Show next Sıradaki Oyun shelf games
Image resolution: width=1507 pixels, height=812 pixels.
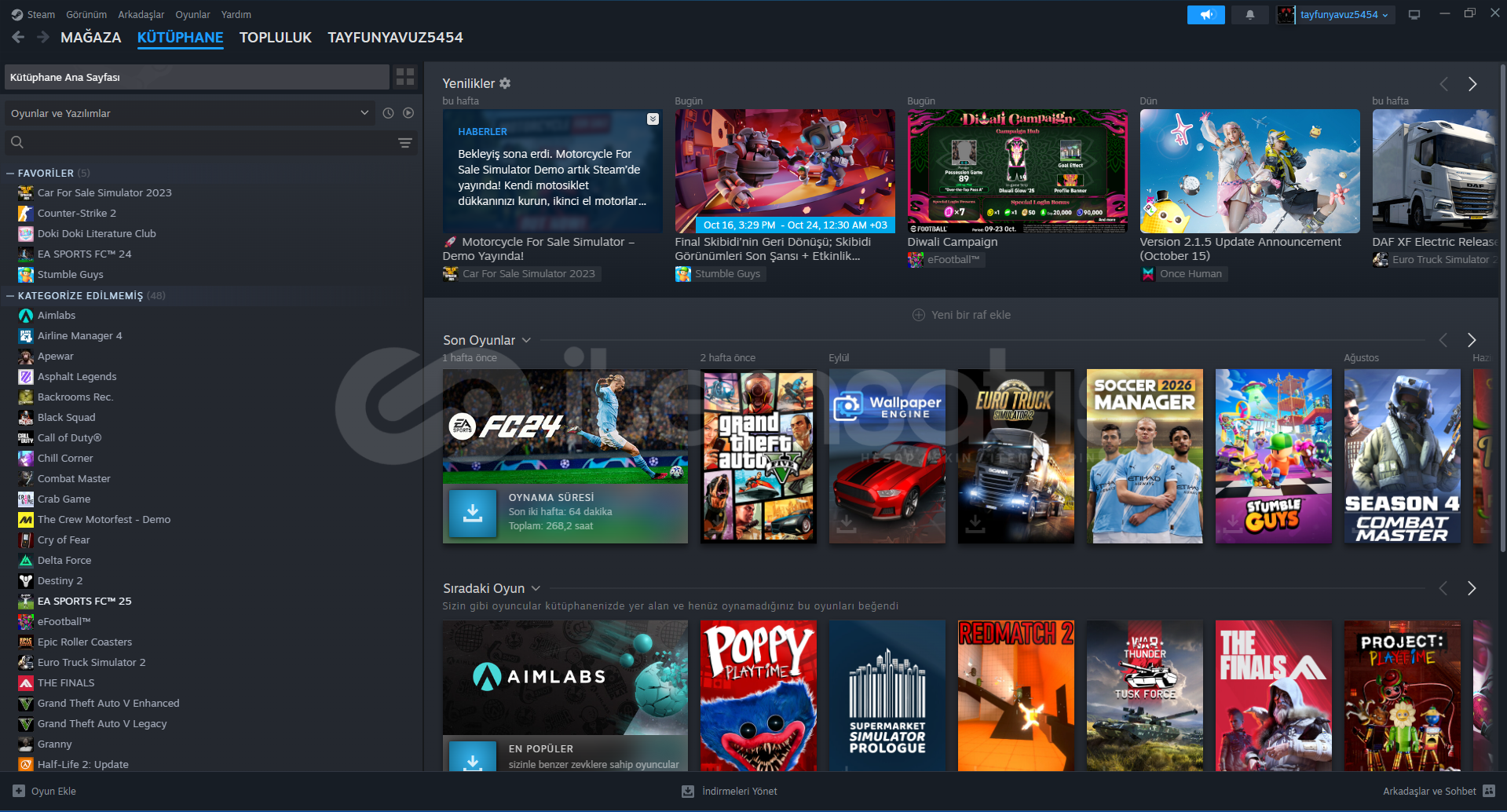tap(1472, 588)
